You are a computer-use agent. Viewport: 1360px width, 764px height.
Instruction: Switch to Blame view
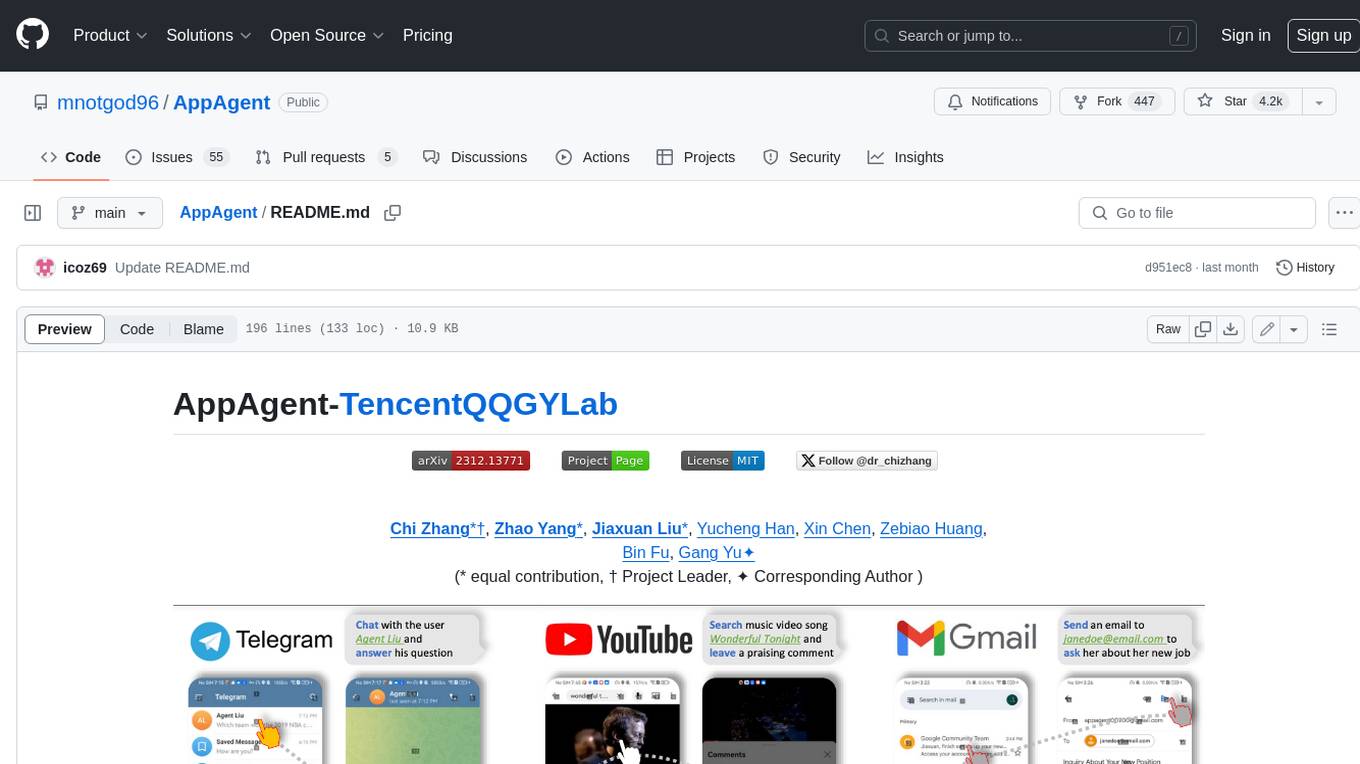tap(203, 329)
